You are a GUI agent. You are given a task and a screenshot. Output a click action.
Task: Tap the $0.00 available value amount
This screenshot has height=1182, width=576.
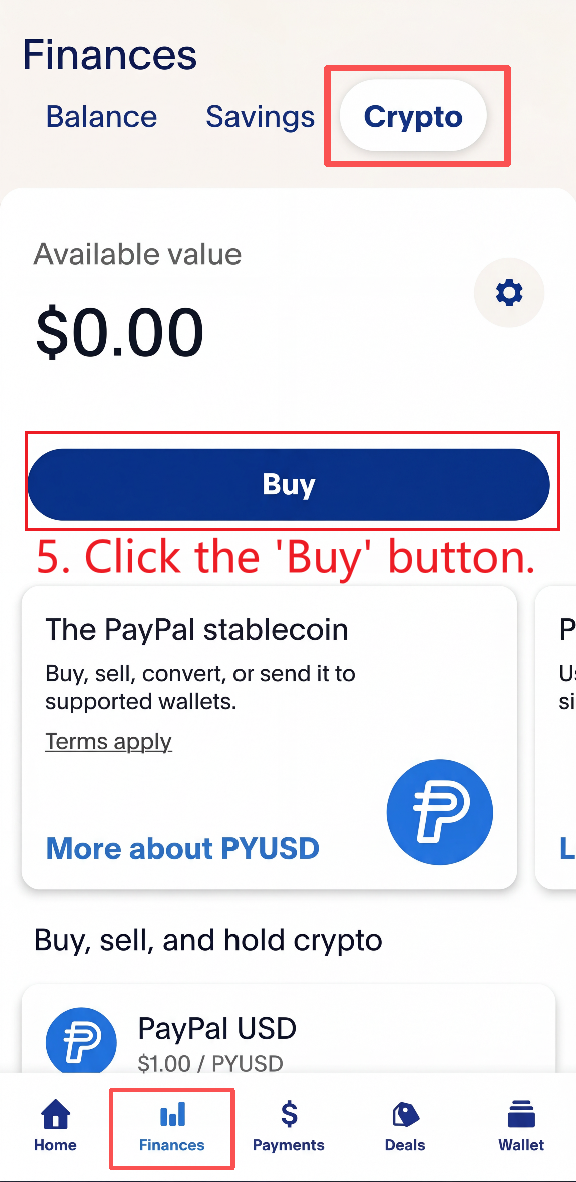120,332
